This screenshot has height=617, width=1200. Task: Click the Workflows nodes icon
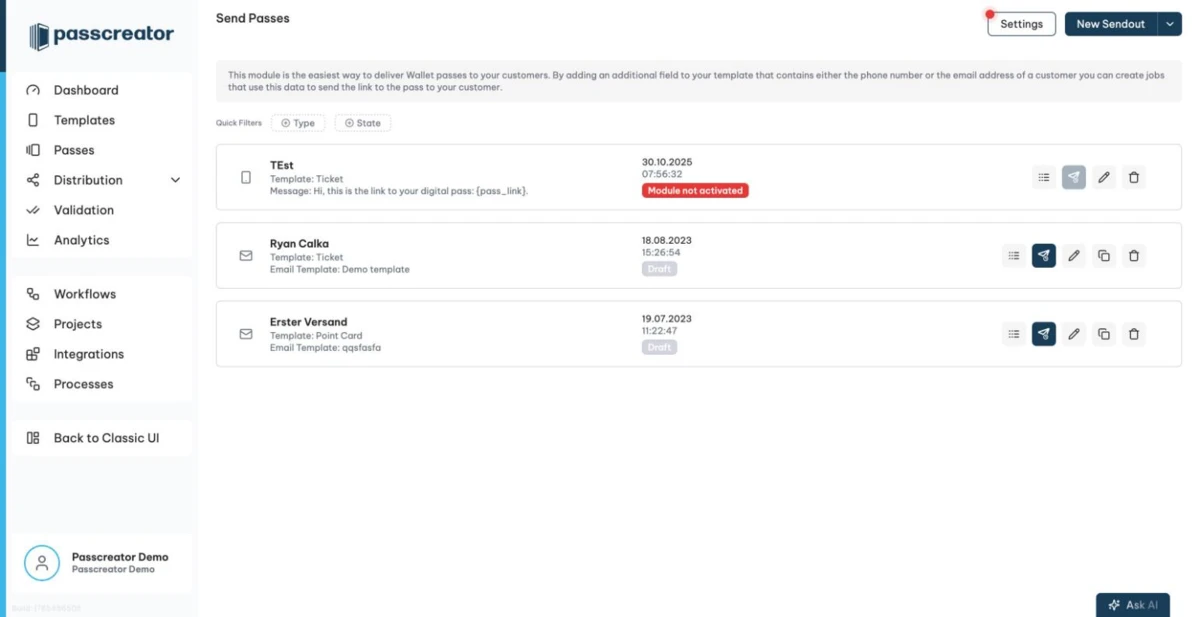33,294
